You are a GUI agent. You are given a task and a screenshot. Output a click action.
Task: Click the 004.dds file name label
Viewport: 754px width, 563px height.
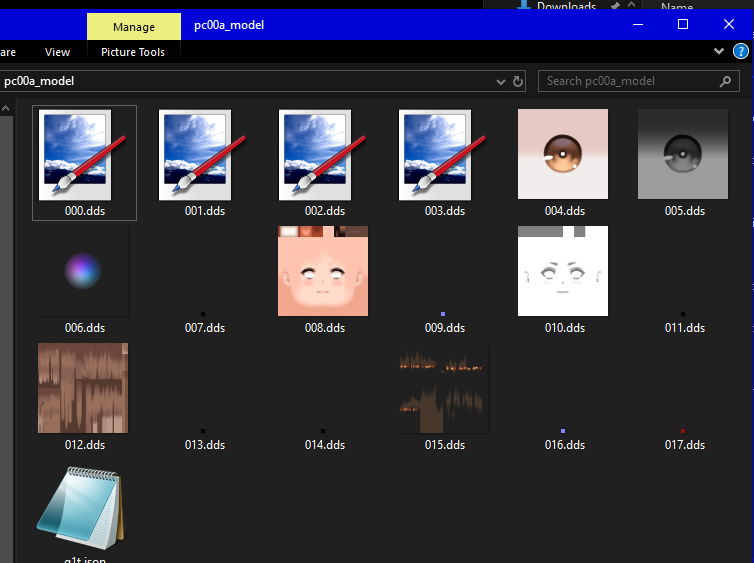coord(565,211)
